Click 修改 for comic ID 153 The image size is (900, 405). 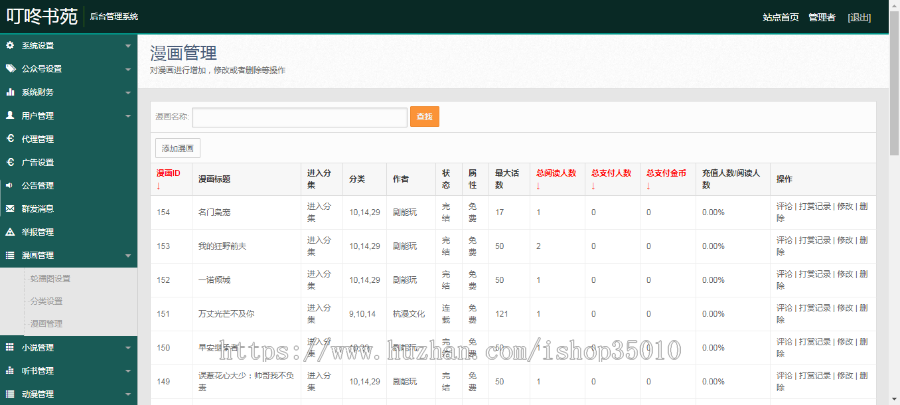coord(845,240)
